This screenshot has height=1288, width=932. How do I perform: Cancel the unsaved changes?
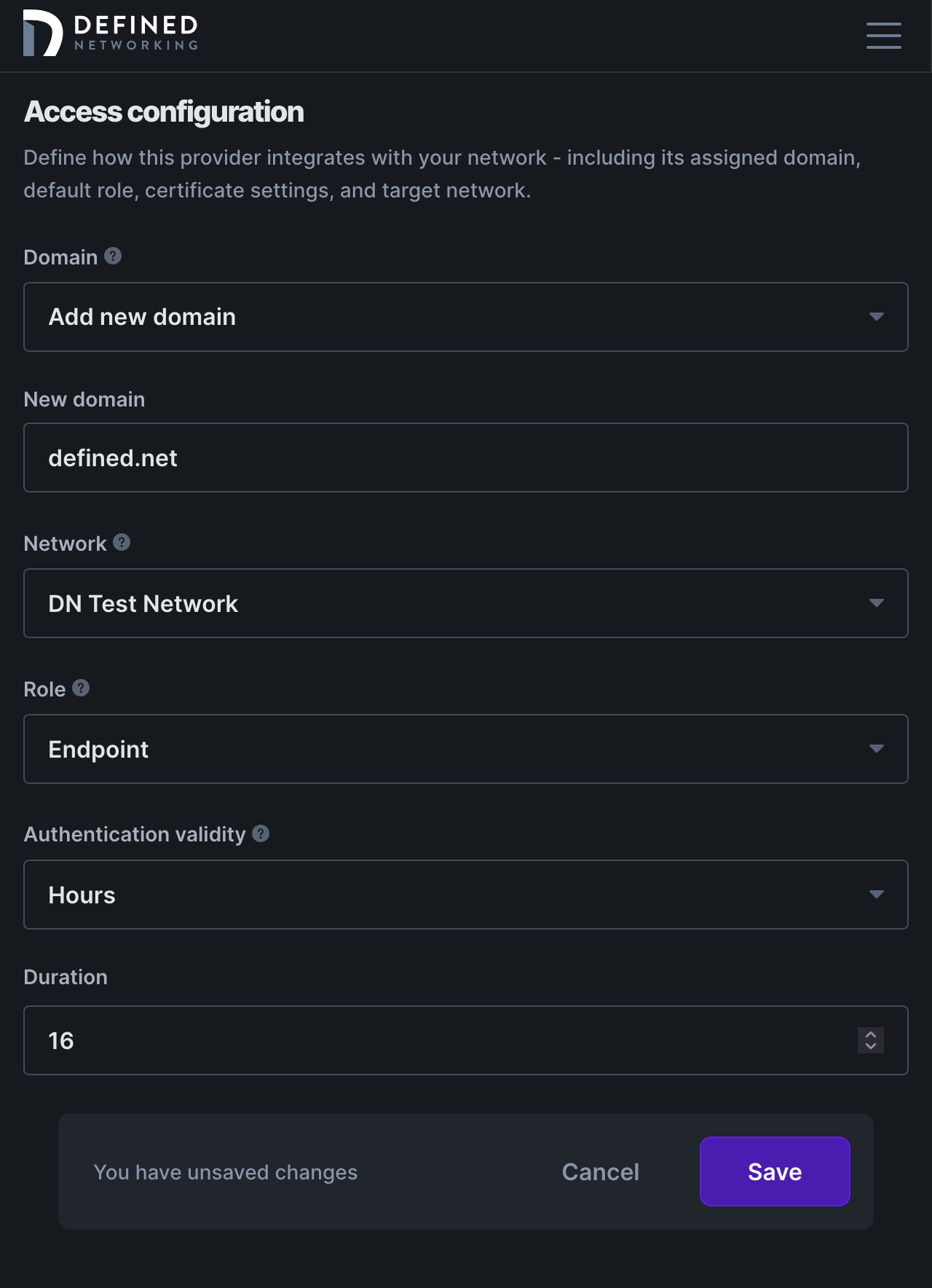click(599, 1171)
